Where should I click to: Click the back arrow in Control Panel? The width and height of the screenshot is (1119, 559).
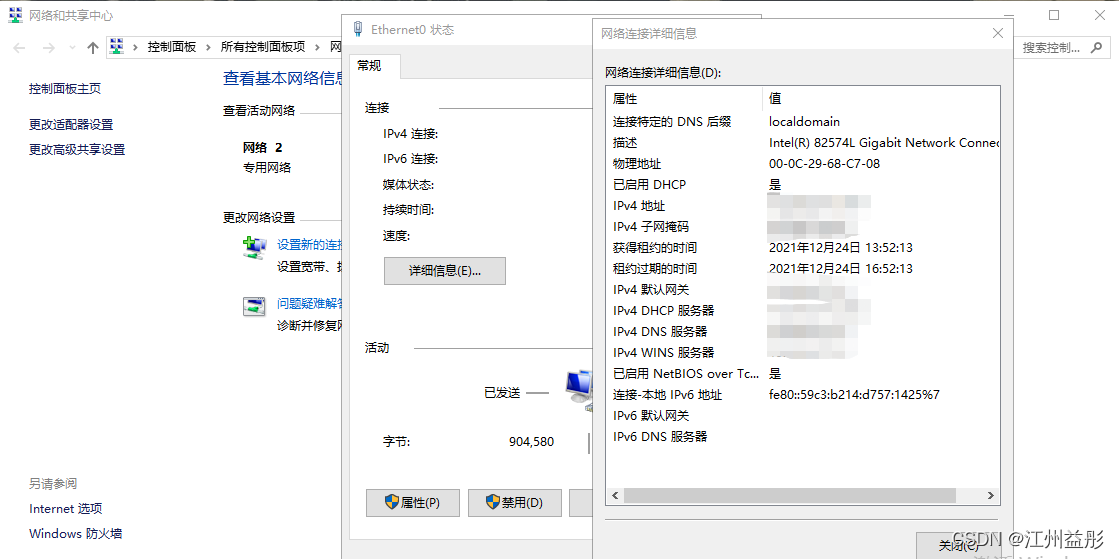19,48
